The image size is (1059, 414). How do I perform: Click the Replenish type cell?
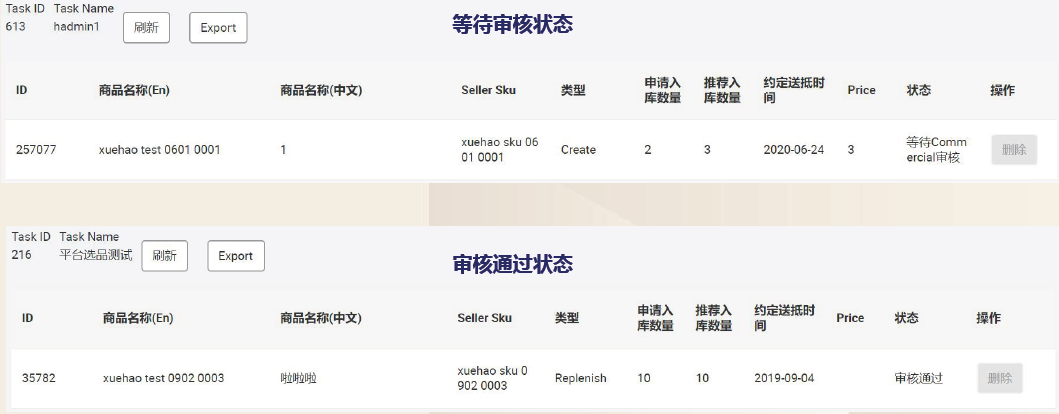(x=580, y=378)
